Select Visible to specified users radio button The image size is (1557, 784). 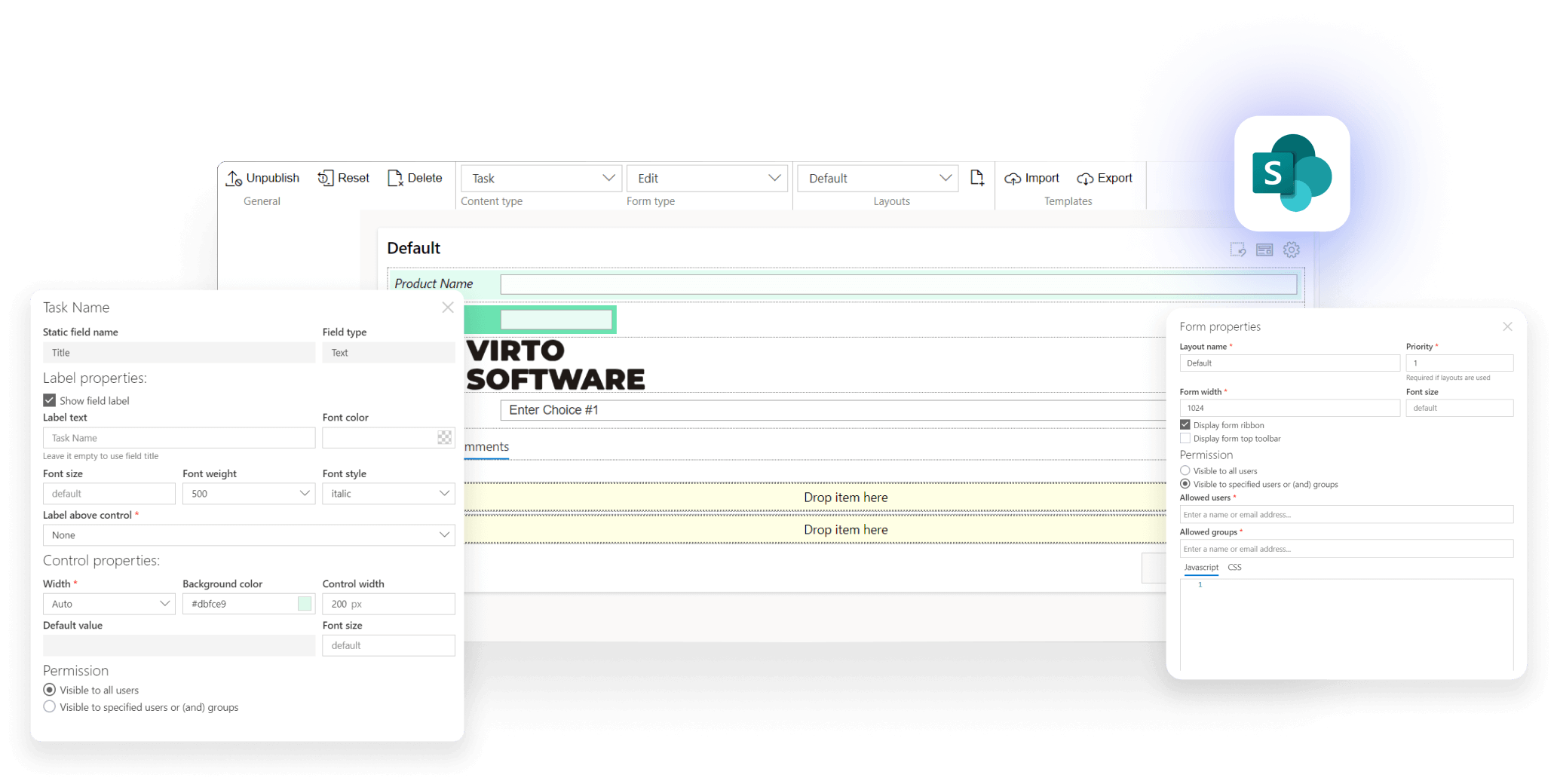pos(50,706)
